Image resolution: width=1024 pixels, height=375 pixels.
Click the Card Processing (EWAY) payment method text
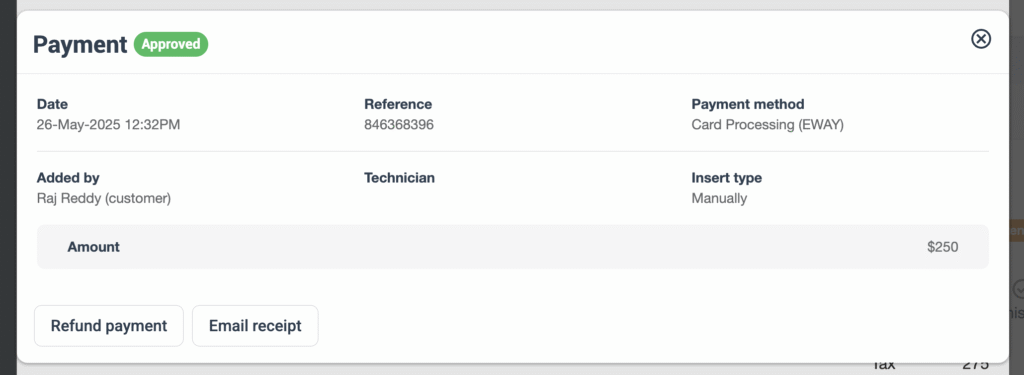coord(767,125)
